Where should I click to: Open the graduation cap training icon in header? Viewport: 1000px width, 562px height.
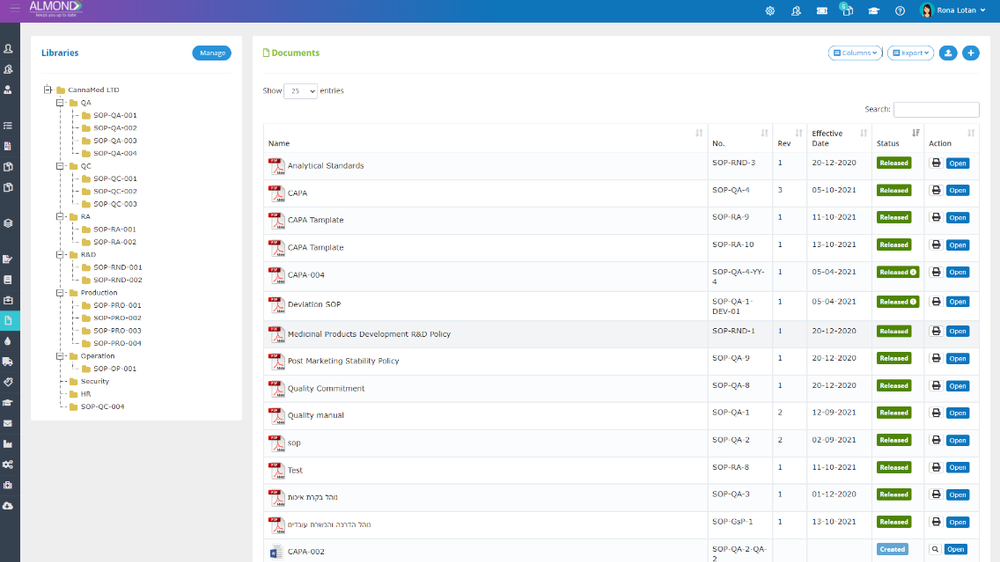point(874,11)
